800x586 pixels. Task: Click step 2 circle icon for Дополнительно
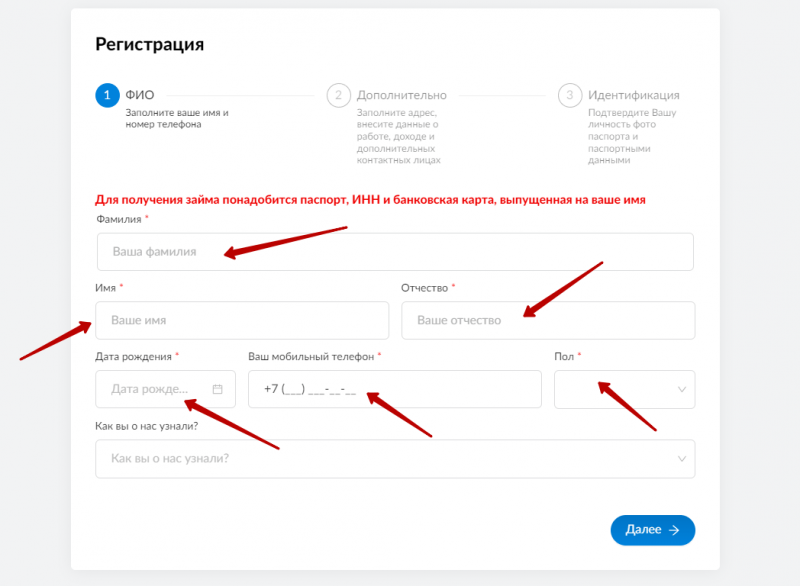click(x=338, y=95)
